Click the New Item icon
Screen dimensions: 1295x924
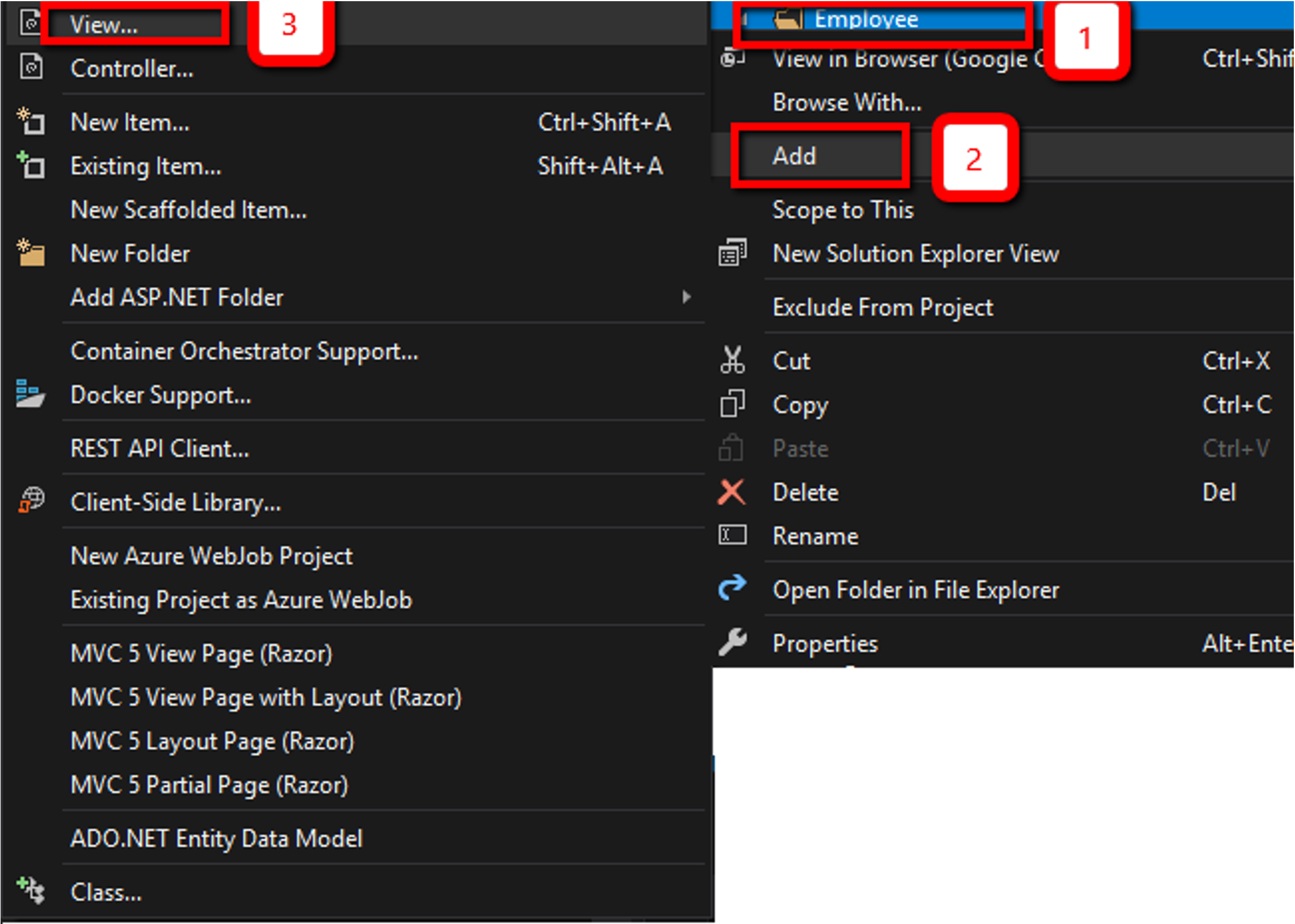point(30,122)
